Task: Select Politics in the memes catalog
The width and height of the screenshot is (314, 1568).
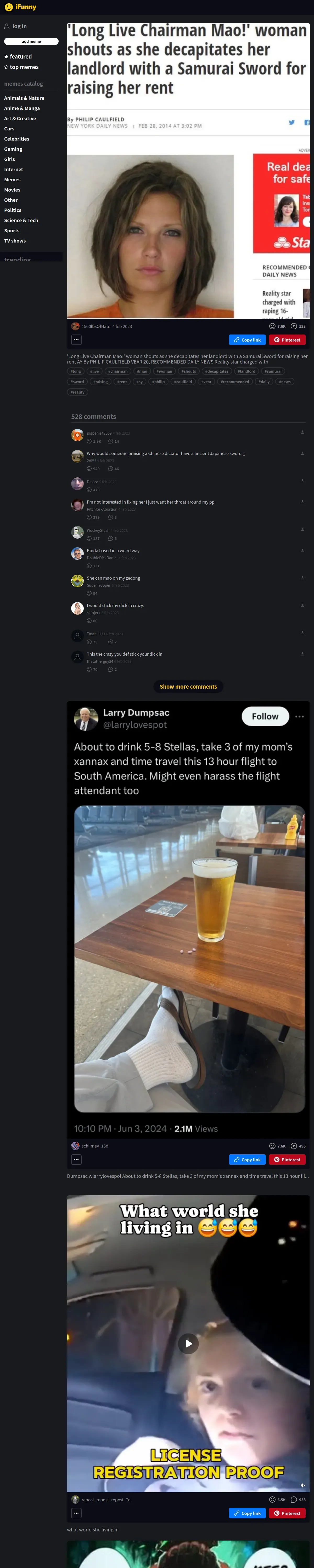Action: (13, 210)
